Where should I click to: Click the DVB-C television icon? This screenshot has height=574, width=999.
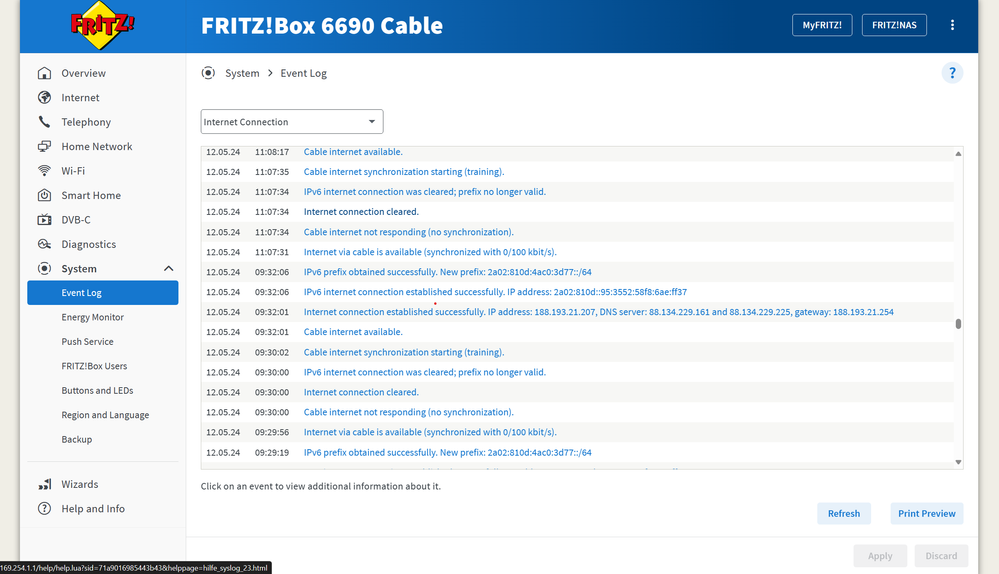click(44, 220)
